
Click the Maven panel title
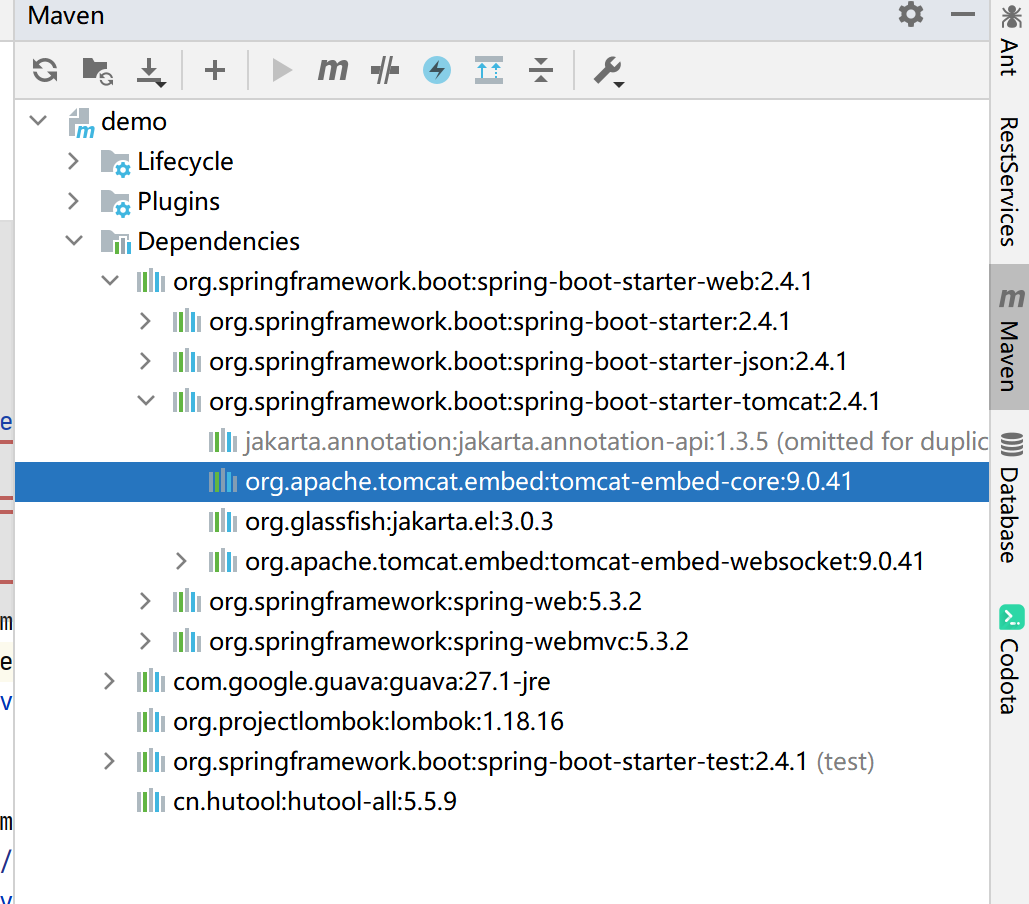pos(66,15)
